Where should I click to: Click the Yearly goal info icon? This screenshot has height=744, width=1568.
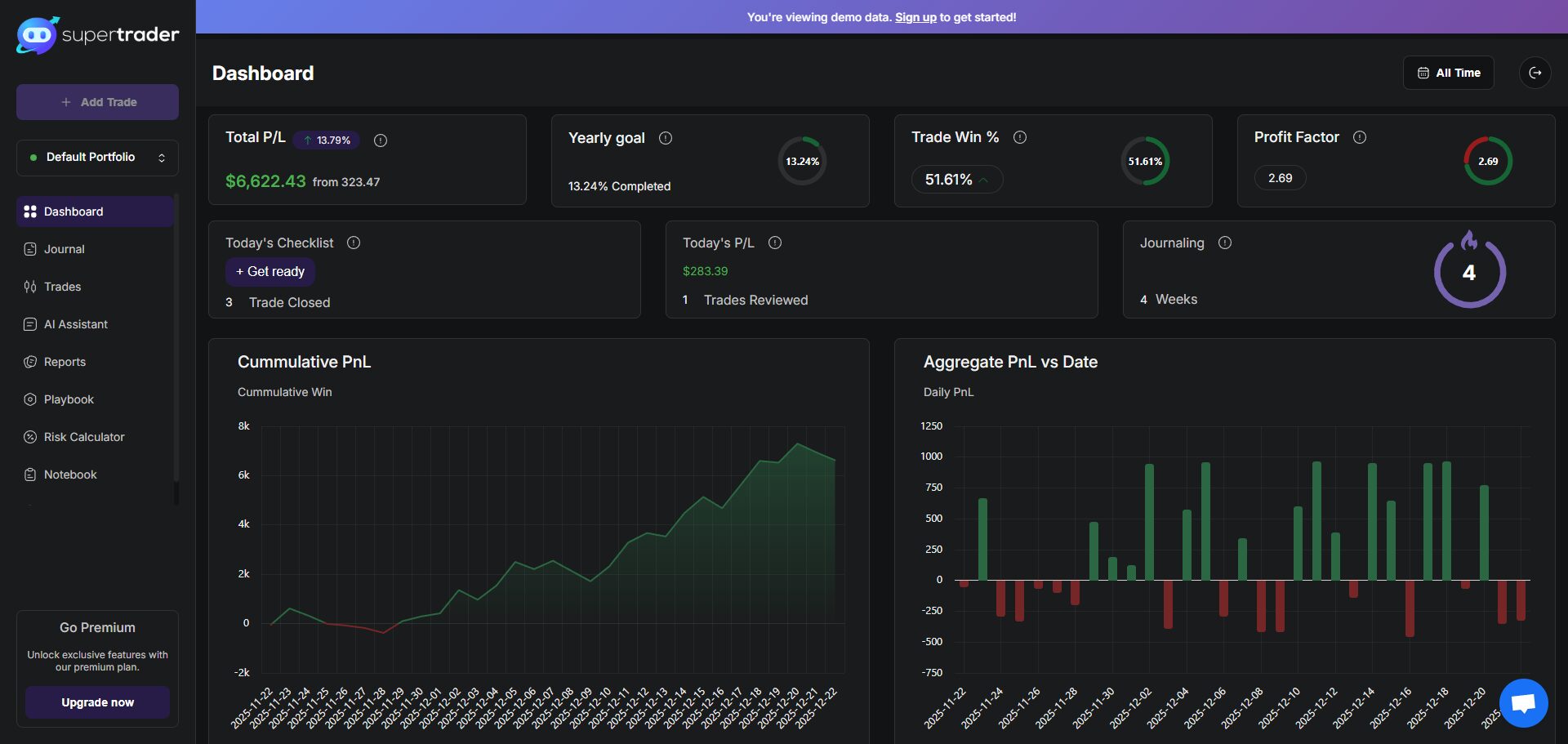coord(666,138)
